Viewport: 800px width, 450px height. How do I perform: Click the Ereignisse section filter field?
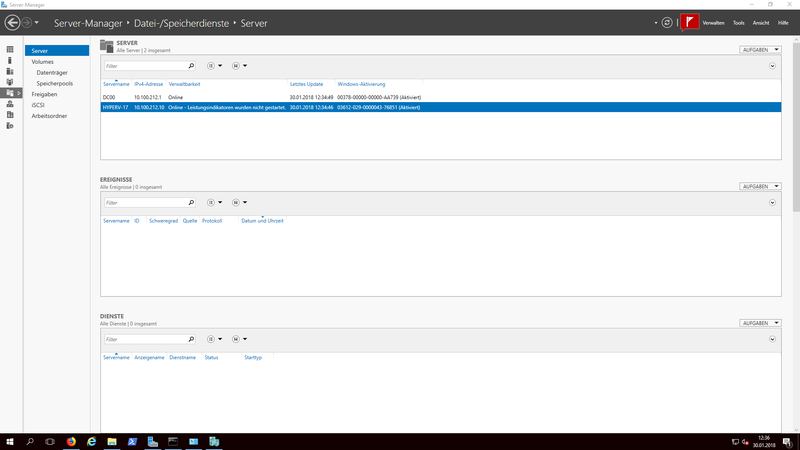coord(146,203)
